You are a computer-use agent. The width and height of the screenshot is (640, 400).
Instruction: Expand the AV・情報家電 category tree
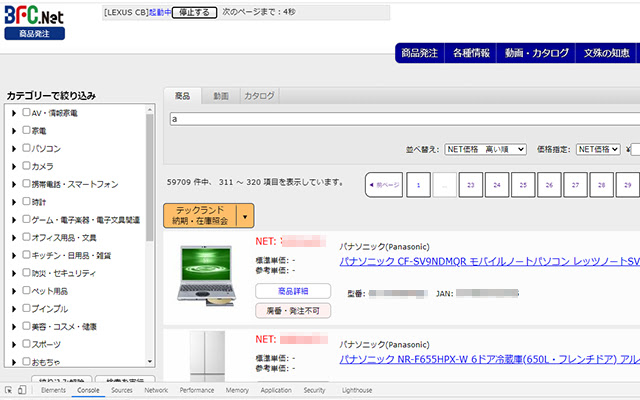tap(14, 113)
